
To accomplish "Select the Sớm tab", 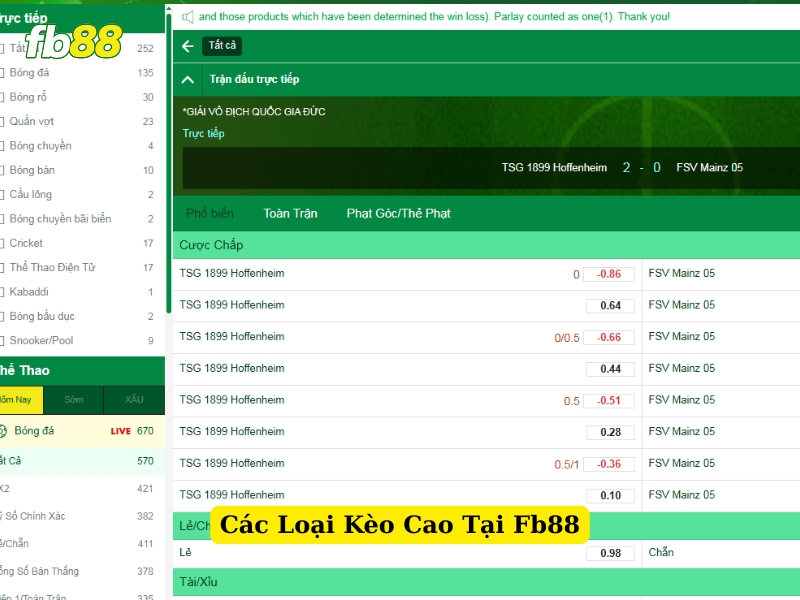I will [73, 400].
